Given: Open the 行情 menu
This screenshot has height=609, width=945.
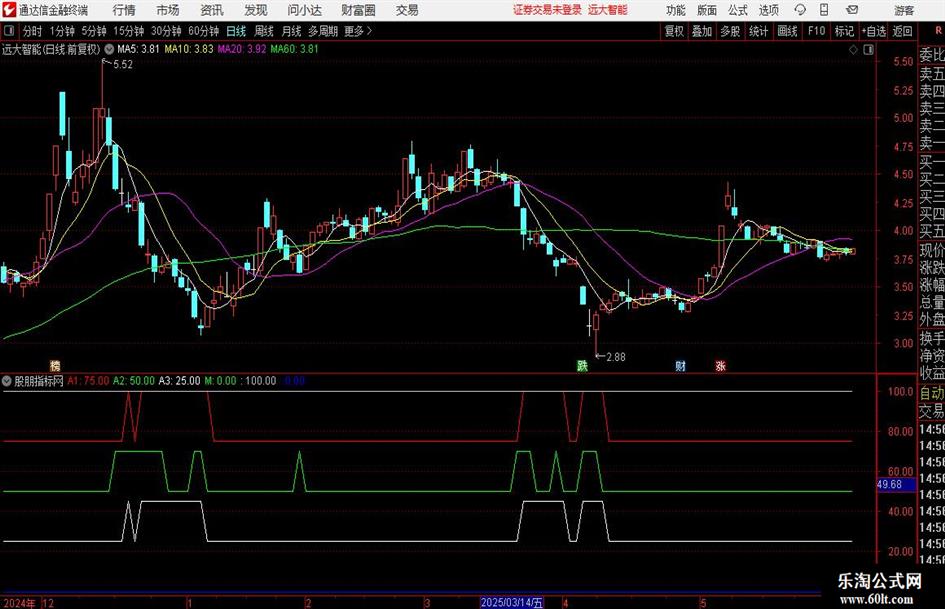Looking at the screenshot, I should [x=124, y=10].
